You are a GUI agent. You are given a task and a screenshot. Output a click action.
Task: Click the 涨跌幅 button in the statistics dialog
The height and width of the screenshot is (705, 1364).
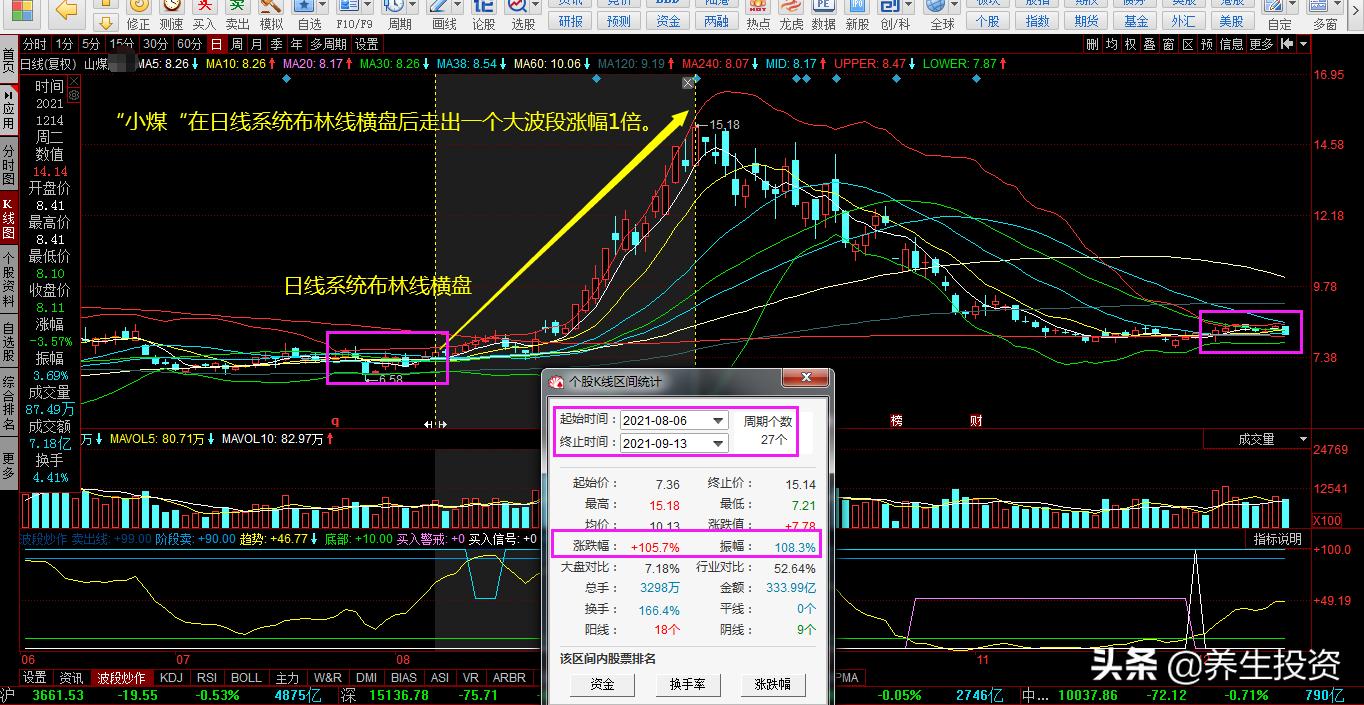pos(774,685)
